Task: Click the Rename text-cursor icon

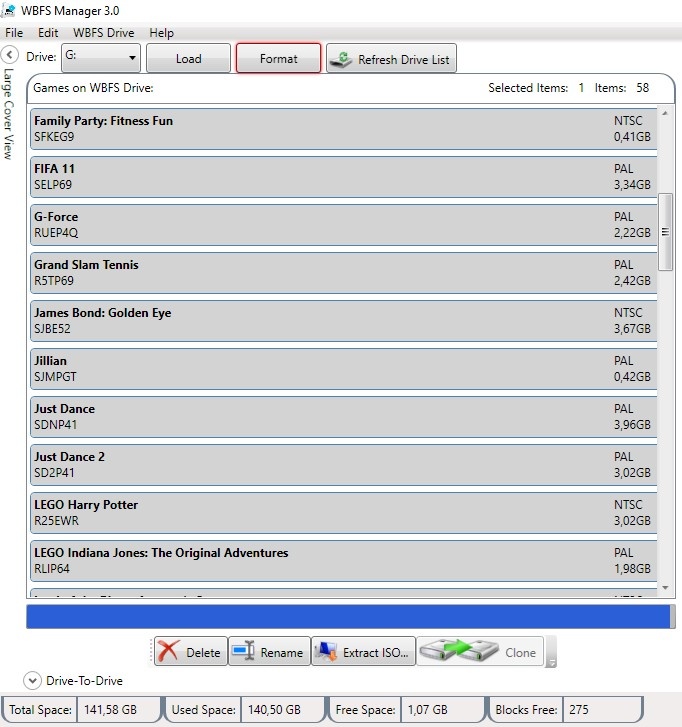Action: pos(243,651)
